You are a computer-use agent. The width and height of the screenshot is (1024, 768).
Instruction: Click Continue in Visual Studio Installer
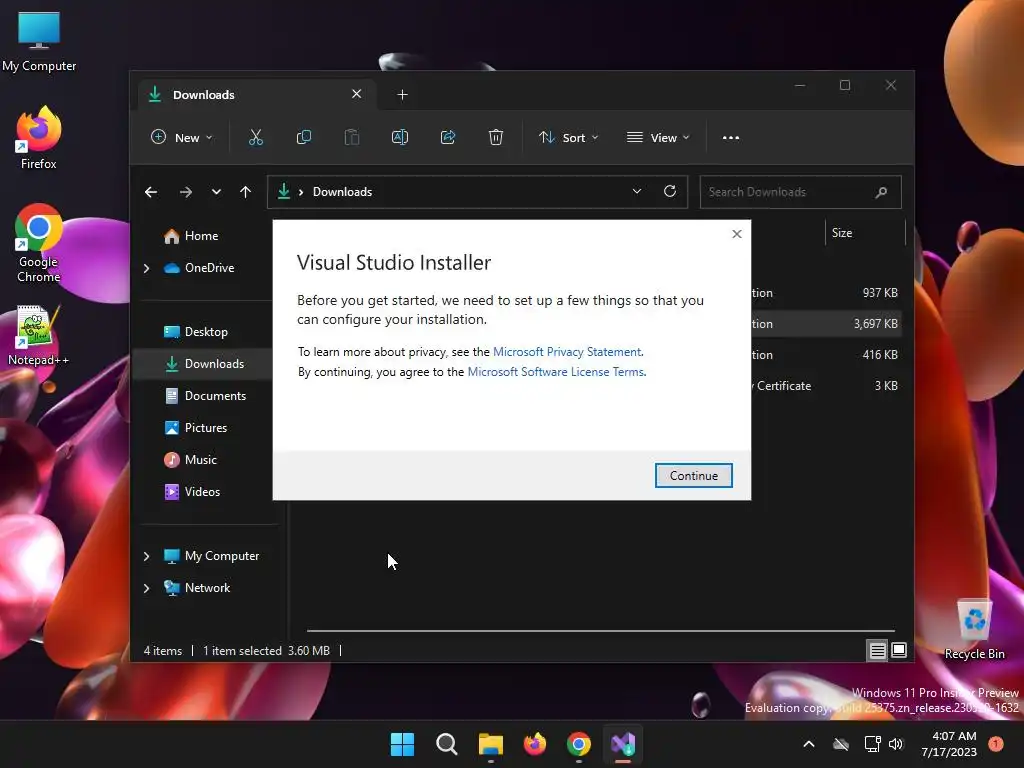tap(693, 475)
